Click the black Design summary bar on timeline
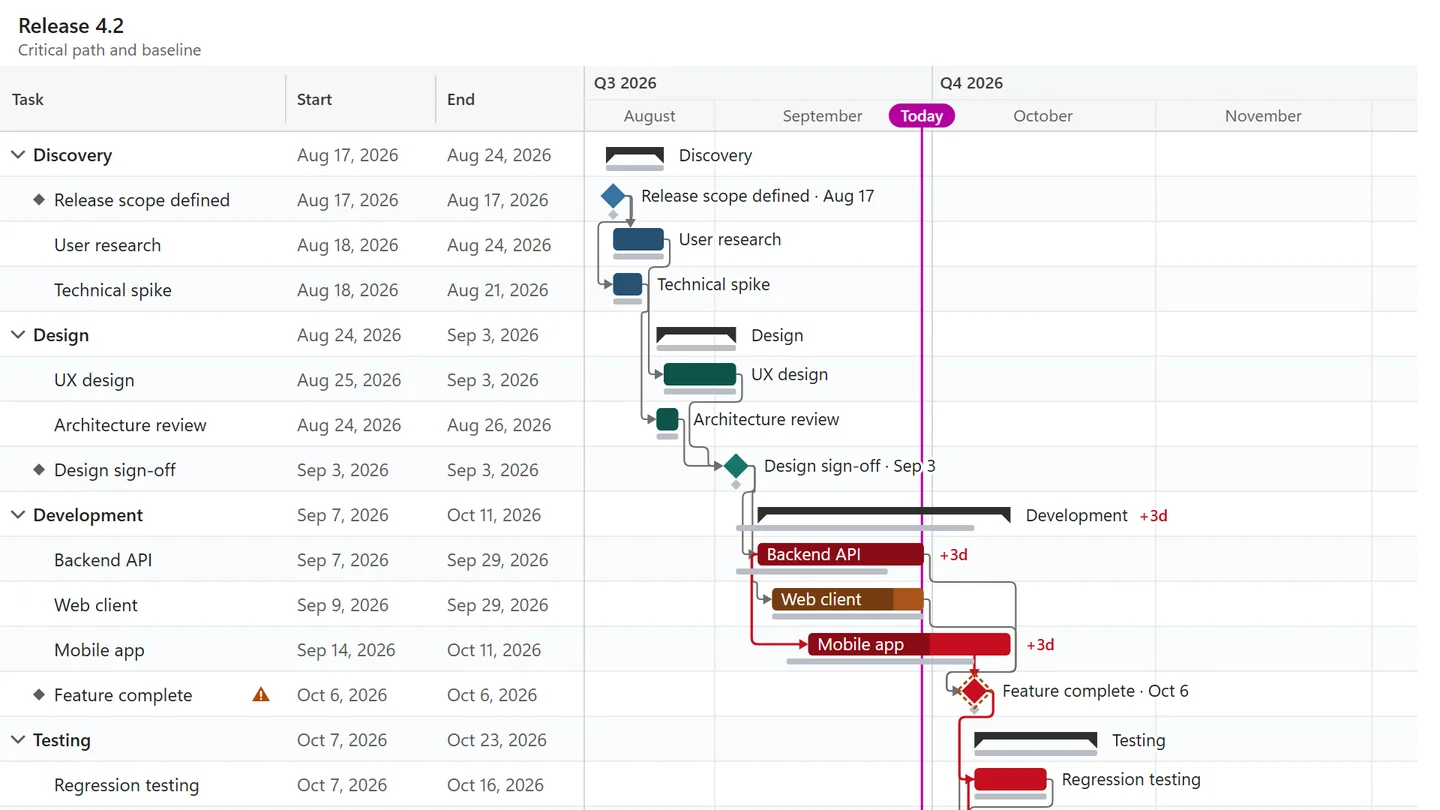The height and width of the screenshot is (810, 1440). pyautogui.click(x=696, y=335)
